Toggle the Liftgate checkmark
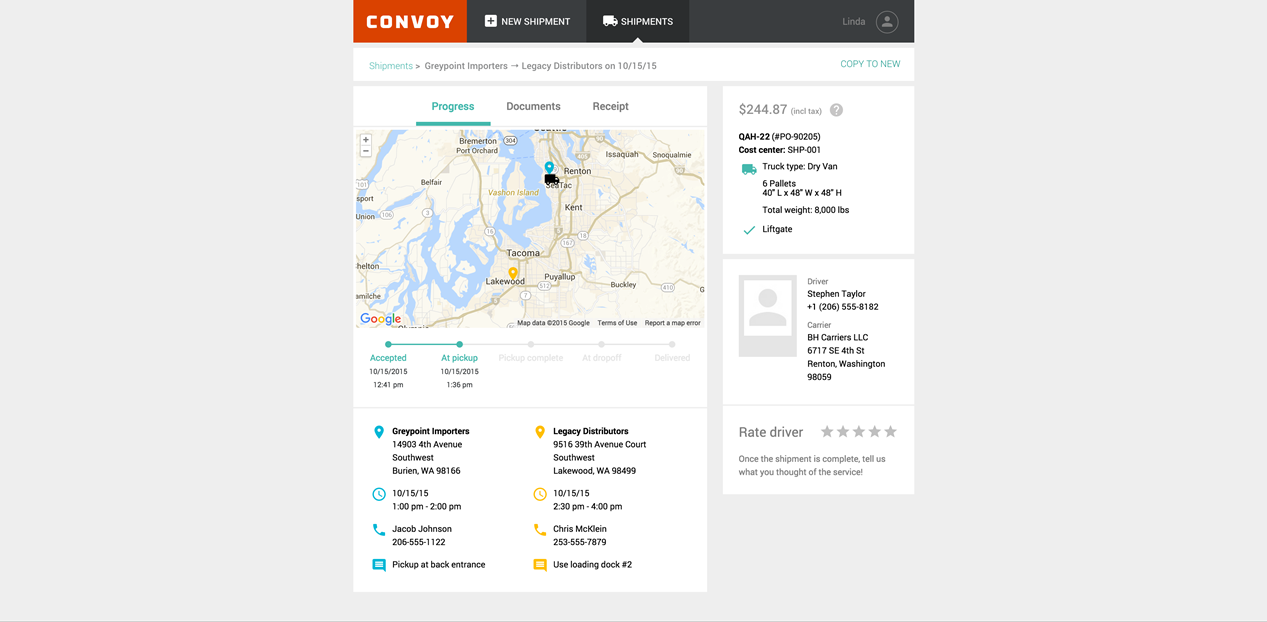This screenshot has height=622, width=1267. 748,229
